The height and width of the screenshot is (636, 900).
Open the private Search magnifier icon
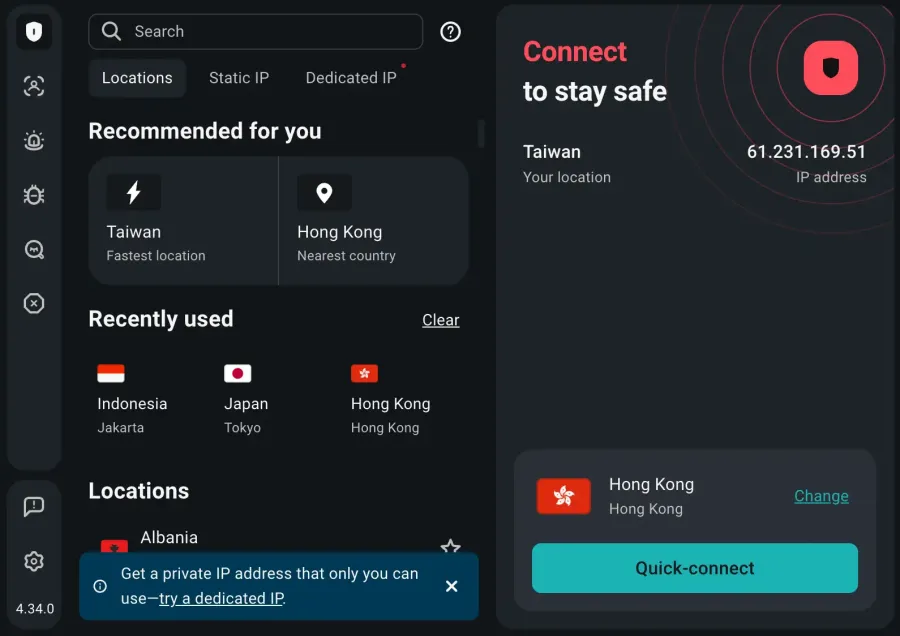(34, 249)
